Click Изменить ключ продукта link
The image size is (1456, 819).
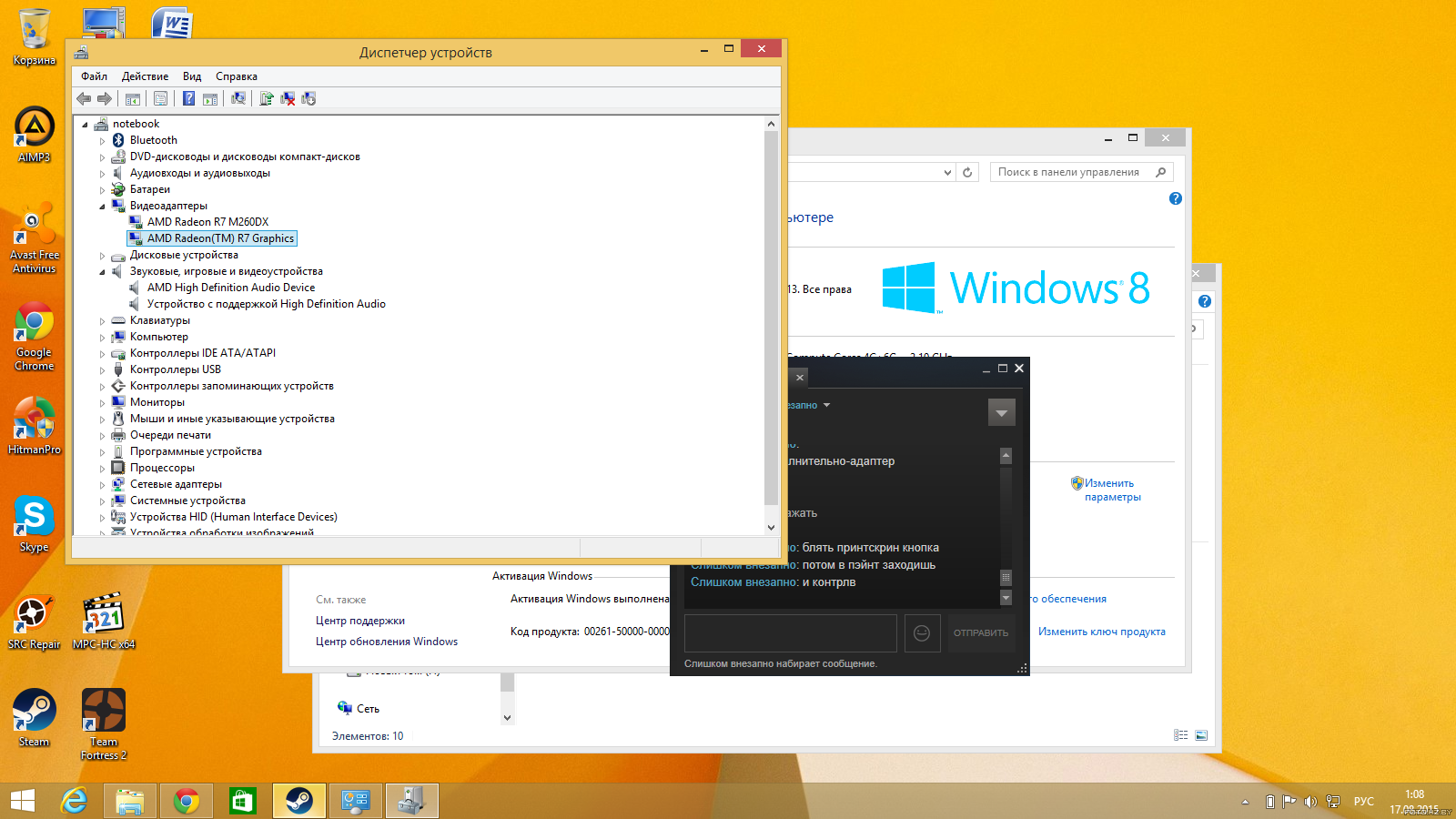pos(1102,632)
